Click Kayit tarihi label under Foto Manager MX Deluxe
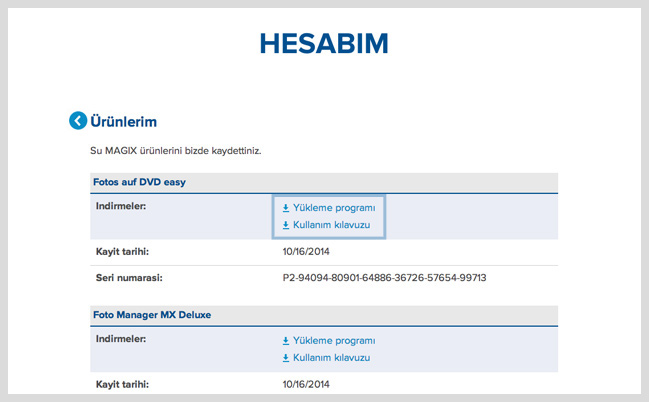The image size is (649, 402). click(122, 385)
